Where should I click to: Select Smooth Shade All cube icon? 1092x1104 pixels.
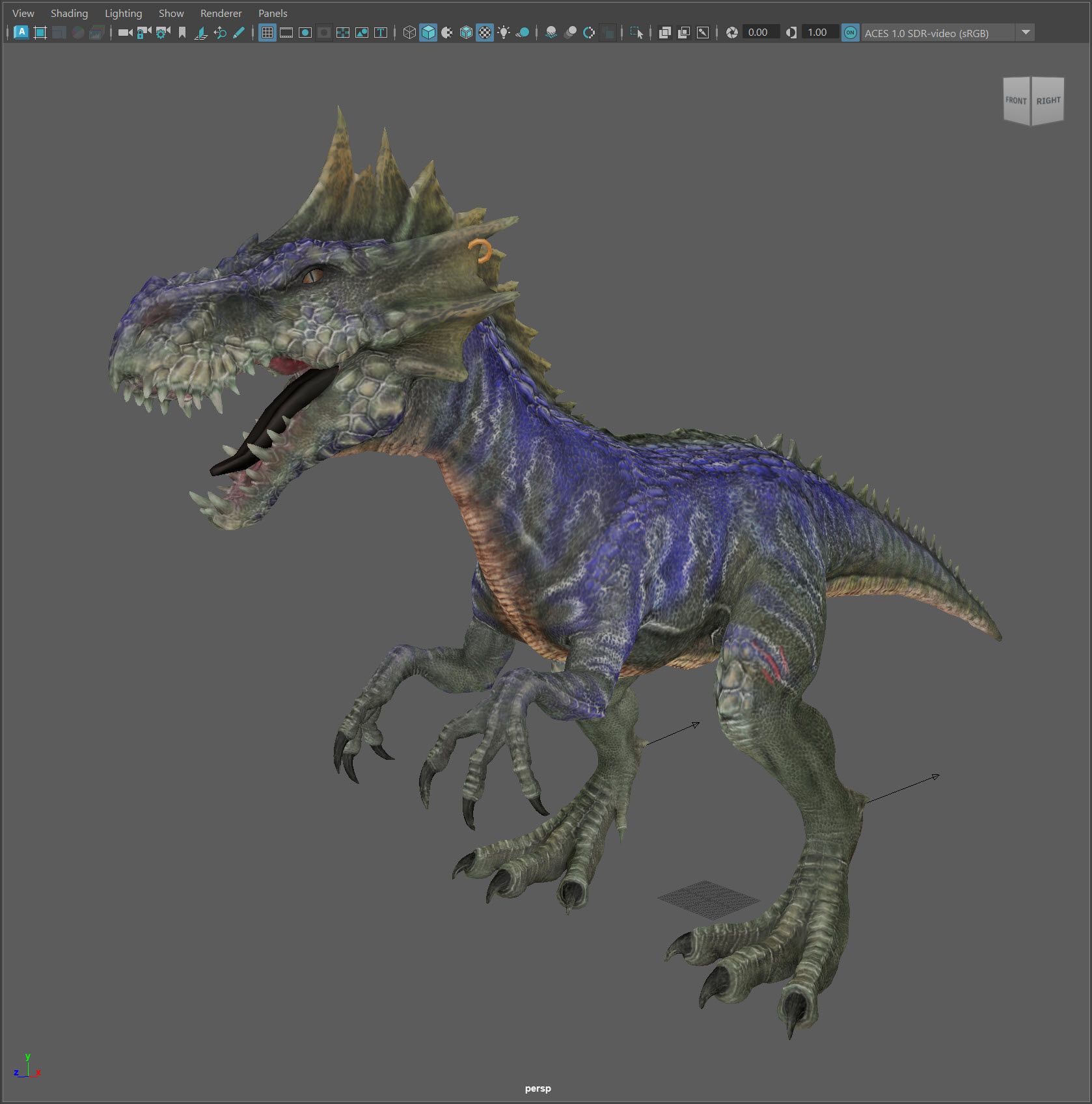pos(428,33)
